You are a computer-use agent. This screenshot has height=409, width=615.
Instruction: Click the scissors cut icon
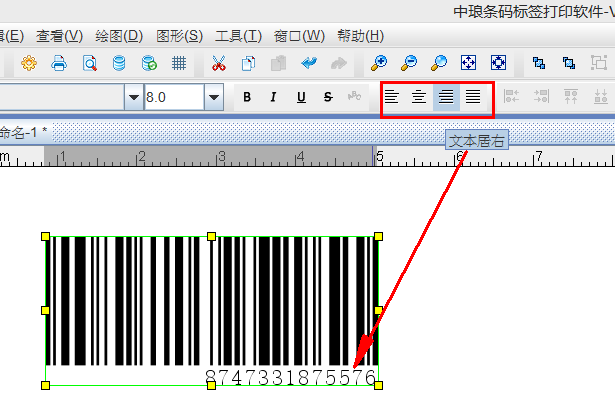(218, 63)
